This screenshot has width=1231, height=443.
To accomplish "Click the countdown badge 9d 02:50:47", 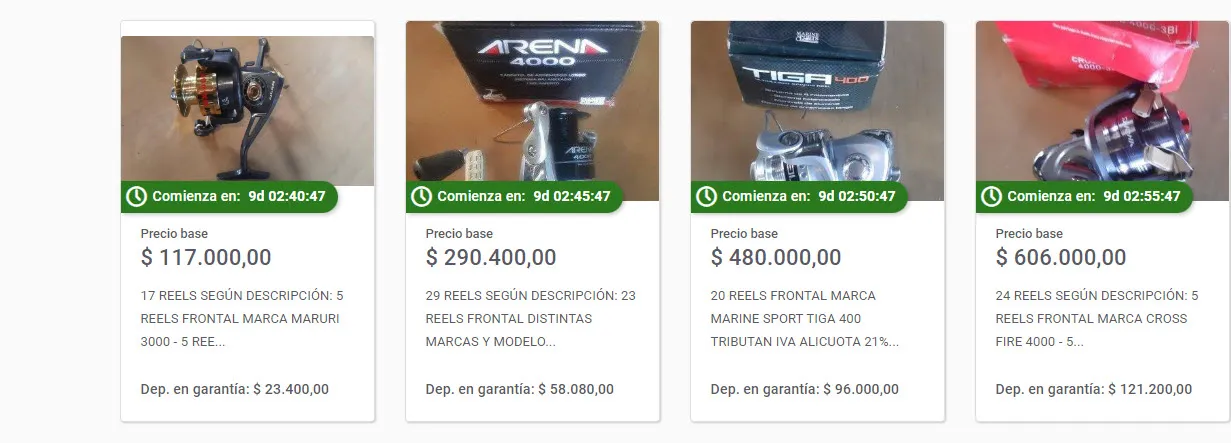I will (800, 196).
